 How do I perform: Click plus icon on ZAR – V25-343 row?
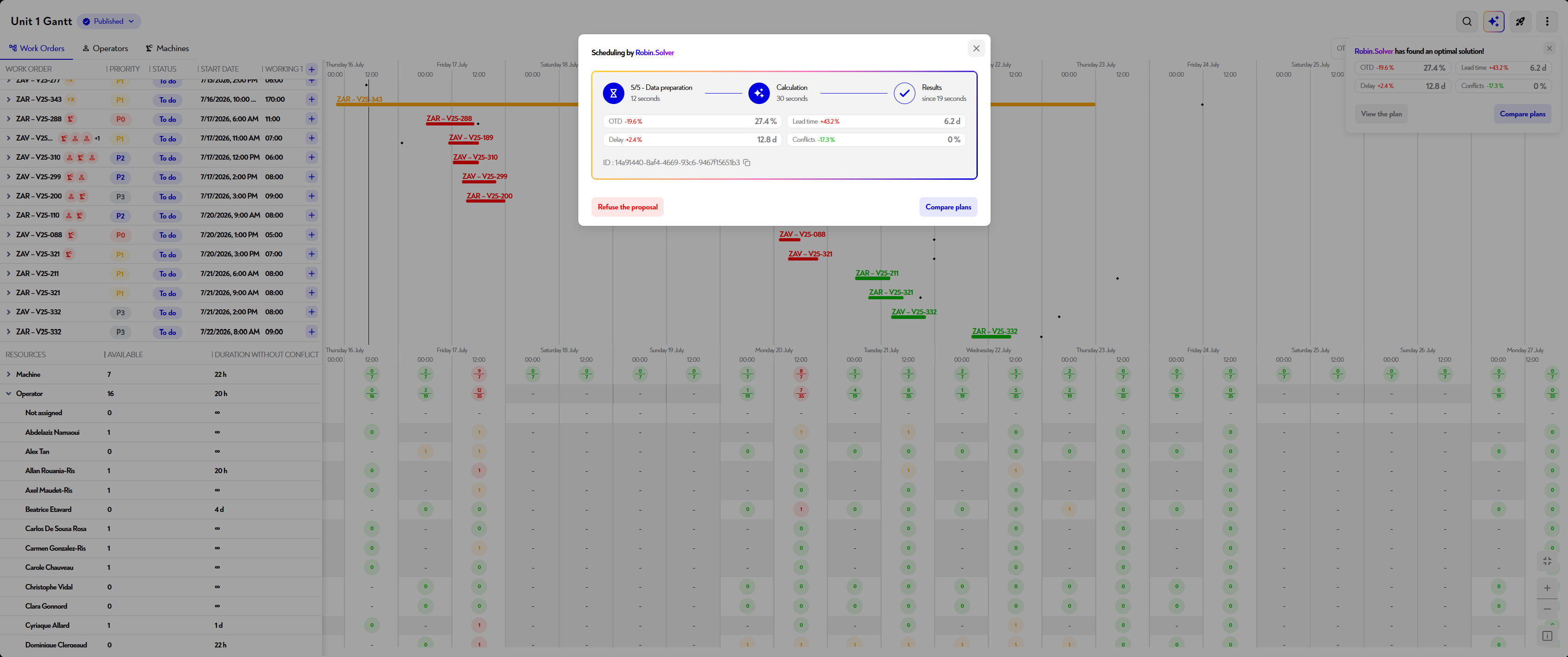[x=312, y=99]
